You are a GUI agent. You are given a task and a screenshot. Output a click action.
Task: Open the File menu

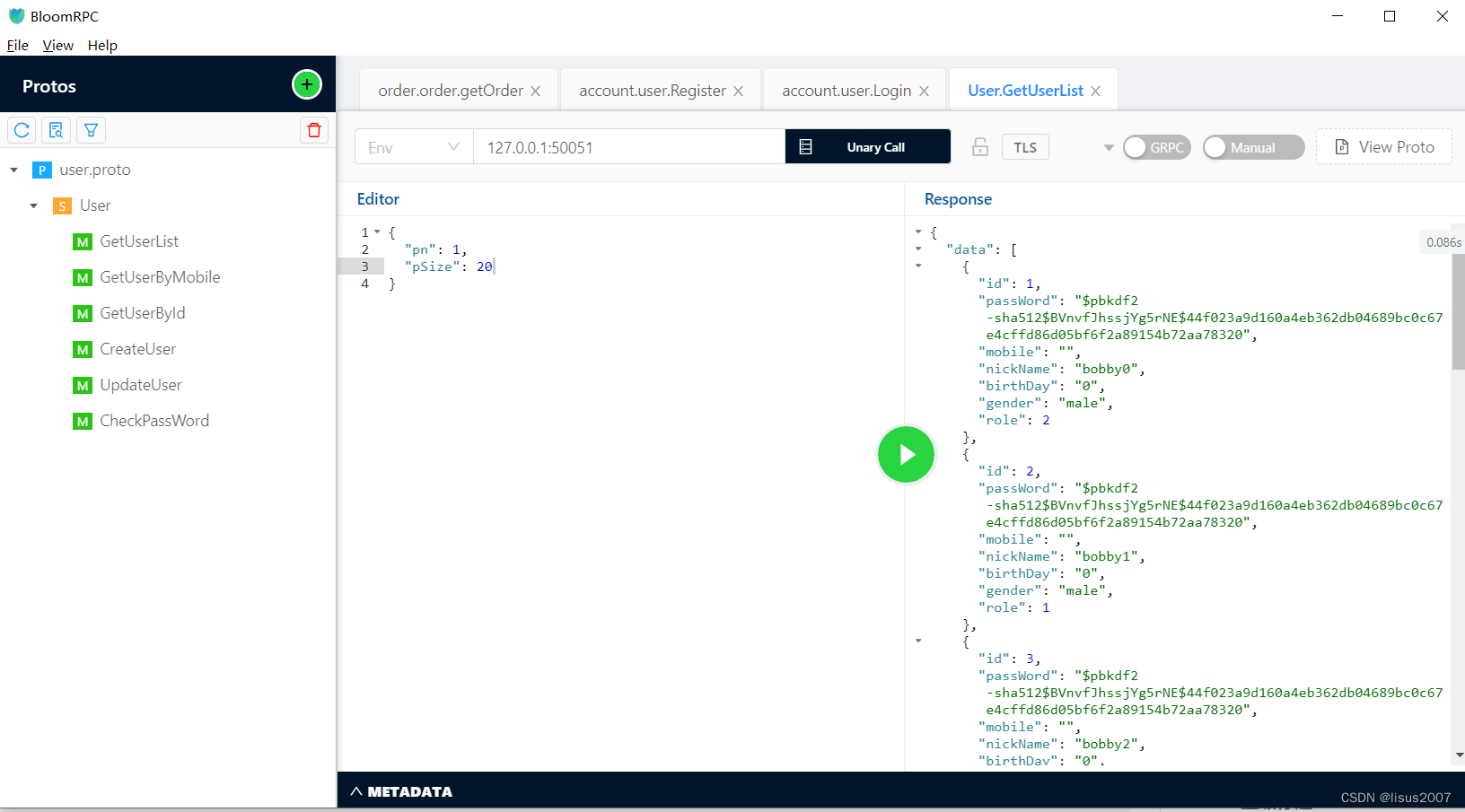point(18,46)
